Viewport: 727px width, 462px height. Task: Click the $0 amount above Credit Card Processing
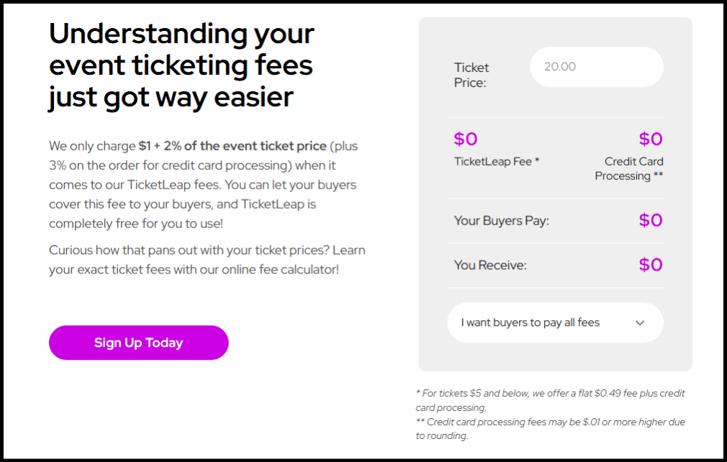650,139
